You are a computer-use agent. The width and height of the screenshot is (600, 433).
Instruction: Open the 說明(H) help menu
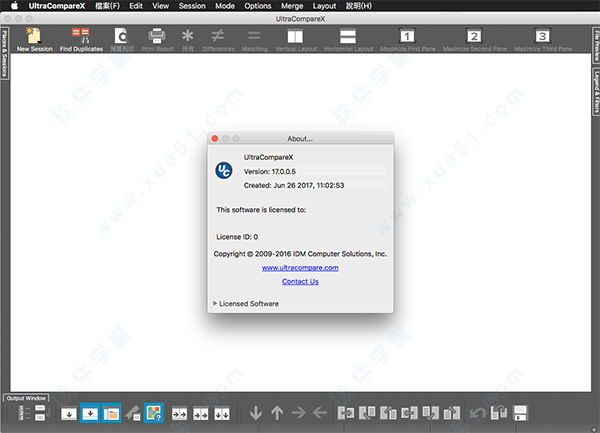(x=359, y=6)
